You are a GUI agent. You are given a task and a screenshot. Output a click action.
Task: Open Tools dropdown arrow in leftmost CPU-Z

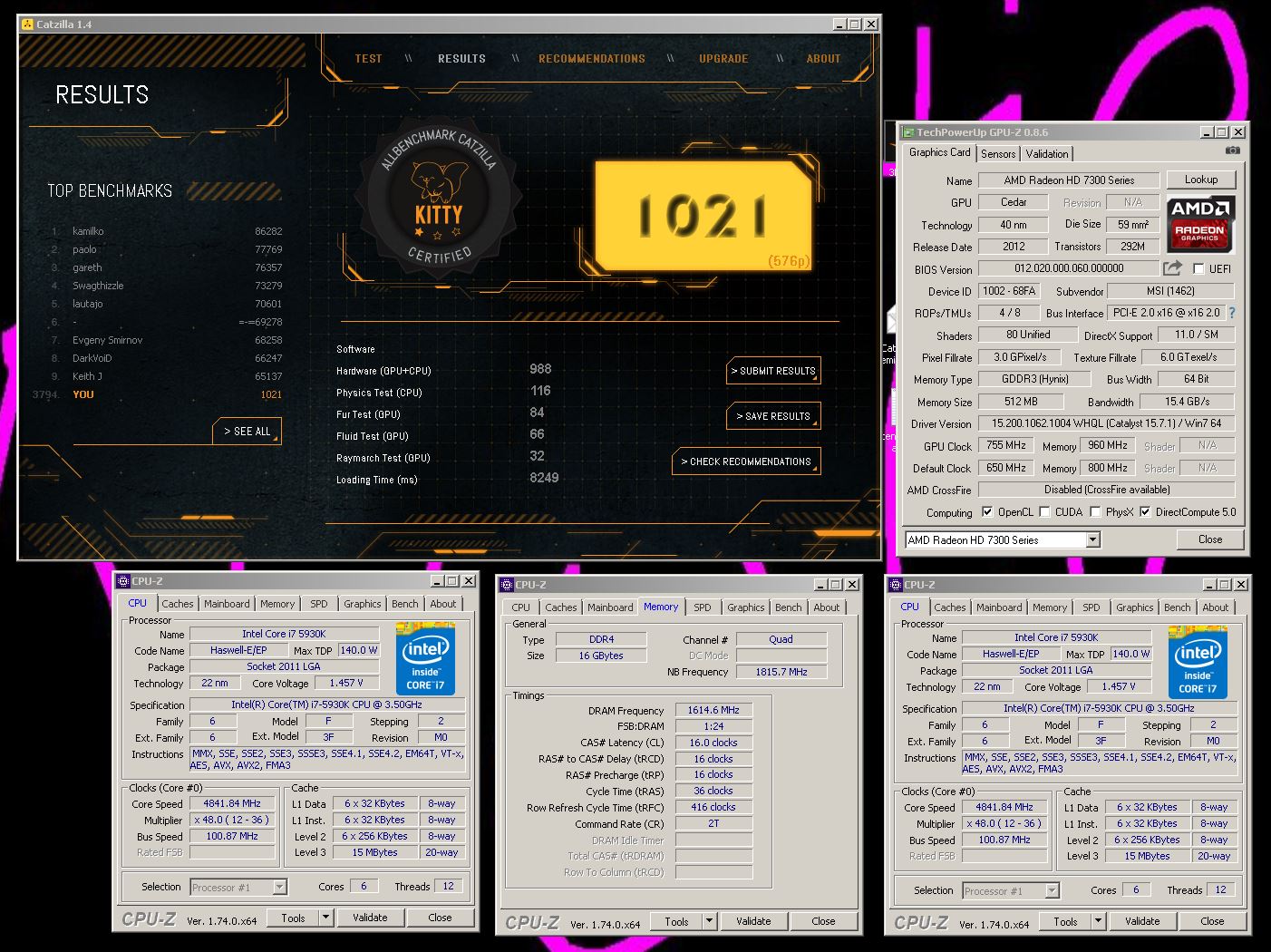pos(325,918)
